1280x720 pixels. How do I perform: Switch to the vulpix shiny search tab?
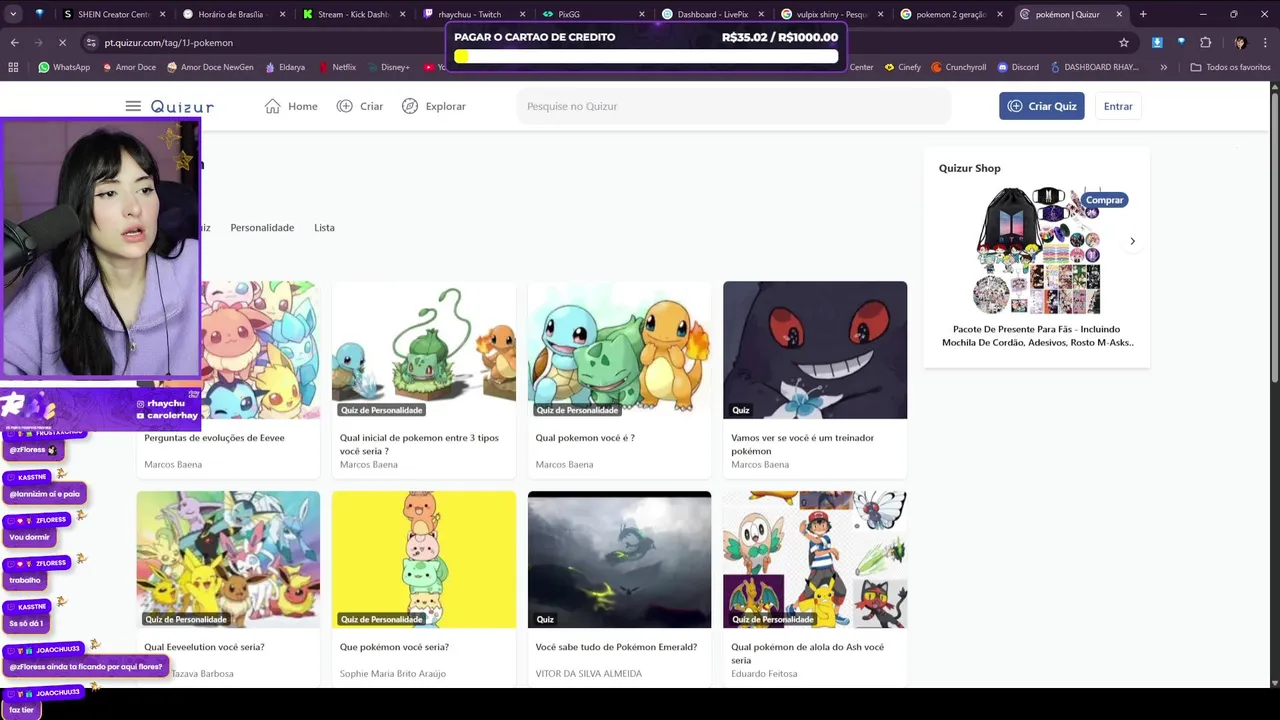click(831, 14)
